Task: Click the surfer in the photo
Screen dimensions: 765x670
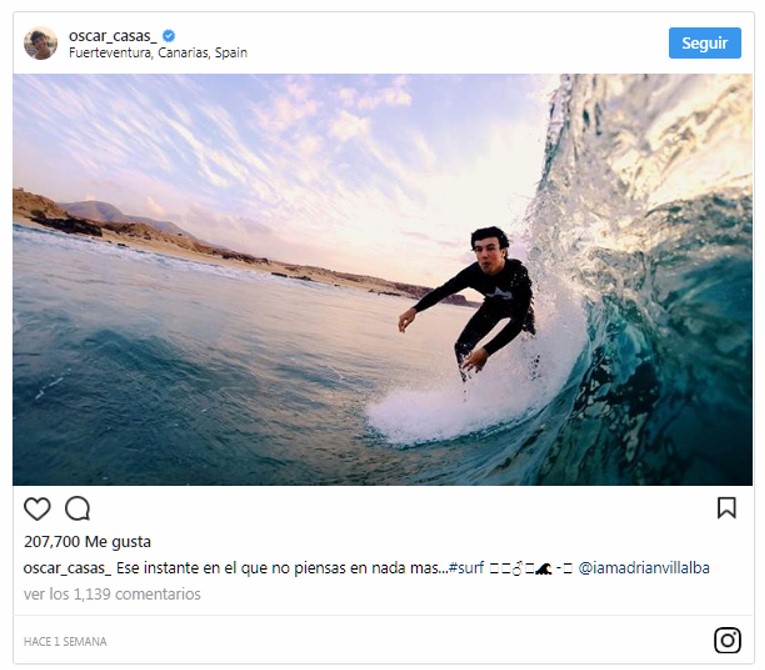Action: point(486,296)
